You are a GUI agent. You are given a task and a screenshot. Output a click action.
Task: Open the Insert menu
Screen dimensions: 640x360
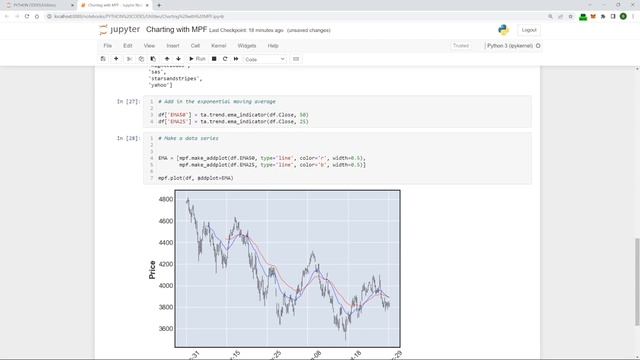(x=173, y=46)
